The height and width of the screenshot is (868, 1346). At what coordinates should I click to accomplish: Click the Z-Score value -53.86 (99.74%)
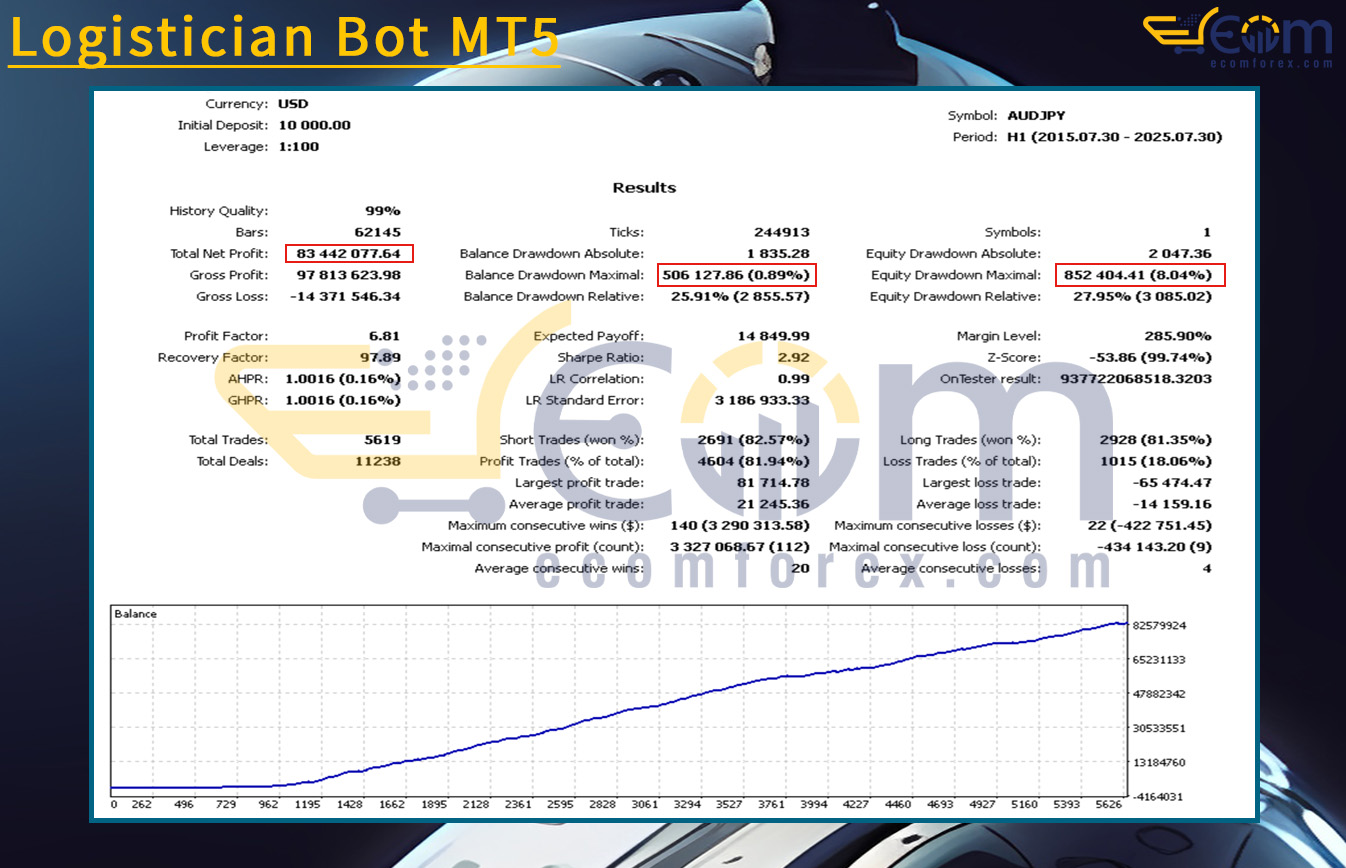[x=1149, y=358]
